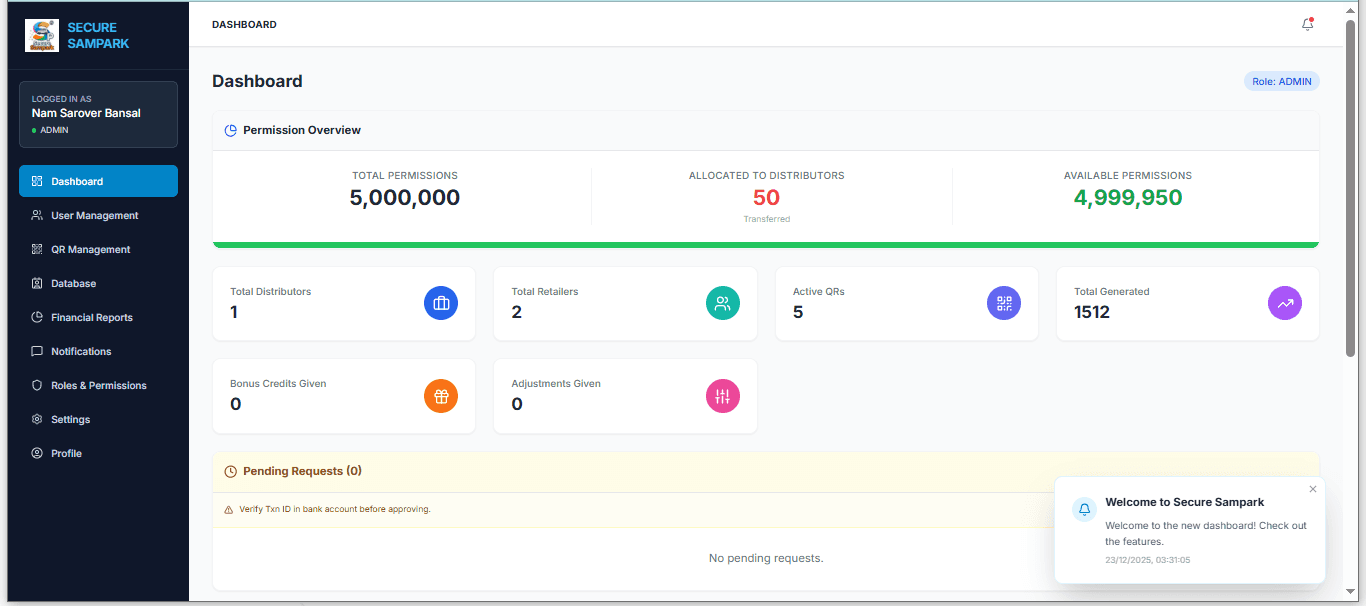1366x606 pixels.
Task: Dismiss the Welcome to Secure Sampark notification
Action: pyautogui.click(x=1313, y=489)
